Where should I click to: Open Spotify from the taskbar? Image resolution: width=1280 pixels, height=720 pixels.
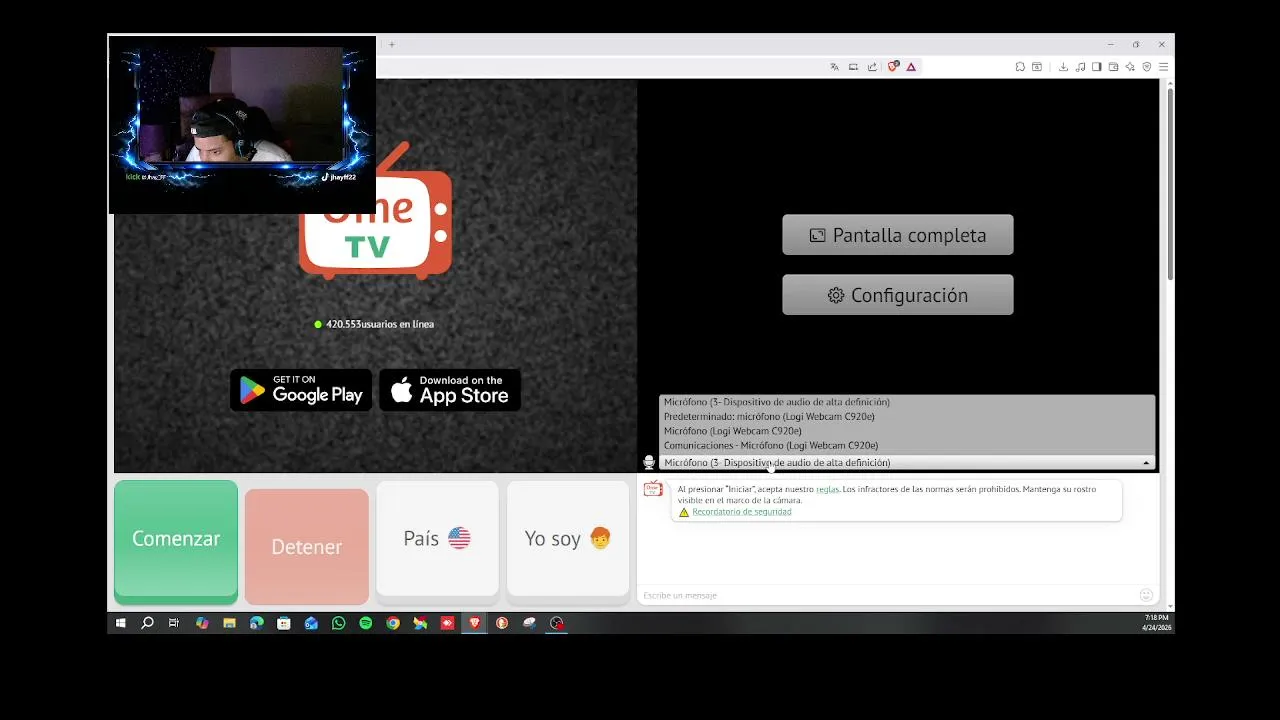366,623
